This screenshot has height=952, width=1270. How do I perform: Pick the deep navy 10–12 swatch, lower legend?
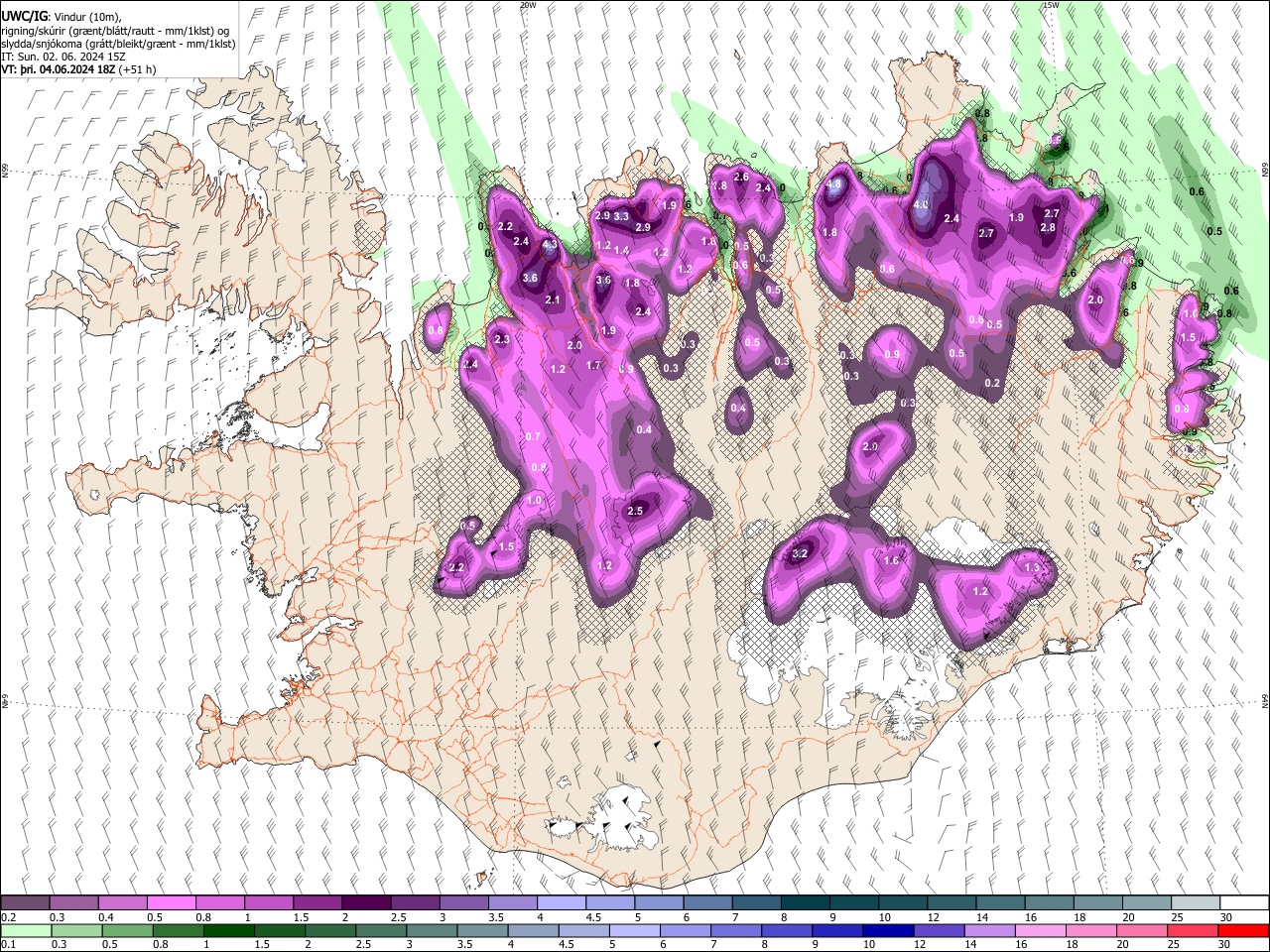coord(889,930)
